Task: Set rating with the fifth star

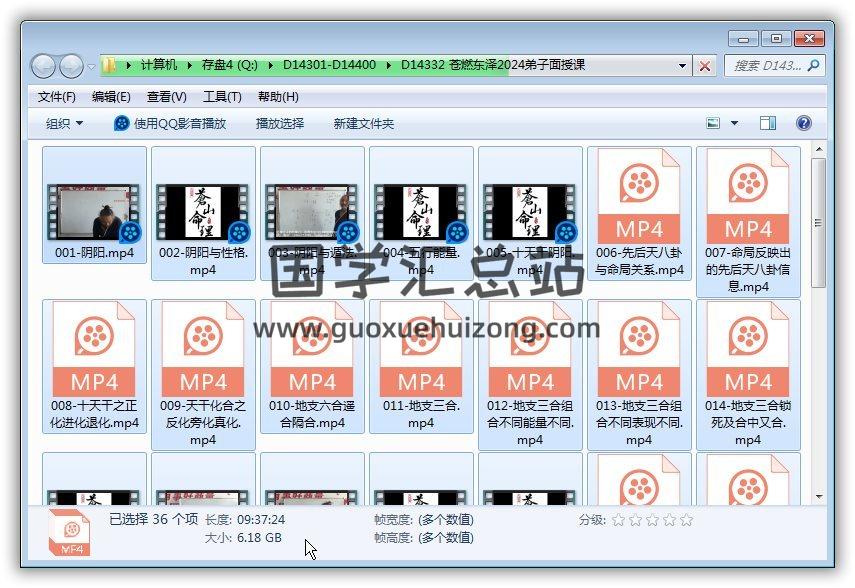Action: [687, 520]
